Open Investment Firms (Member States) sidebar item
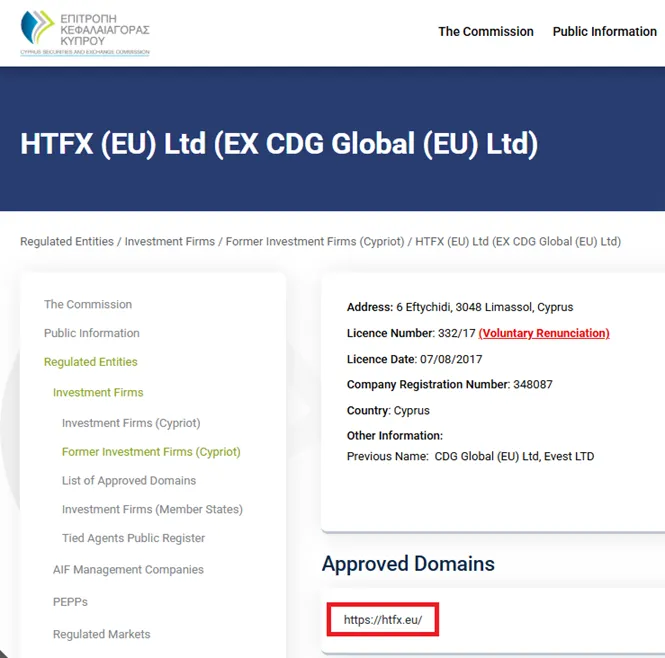The width and height of the screenshot is (665, 658). coord(152,509)
